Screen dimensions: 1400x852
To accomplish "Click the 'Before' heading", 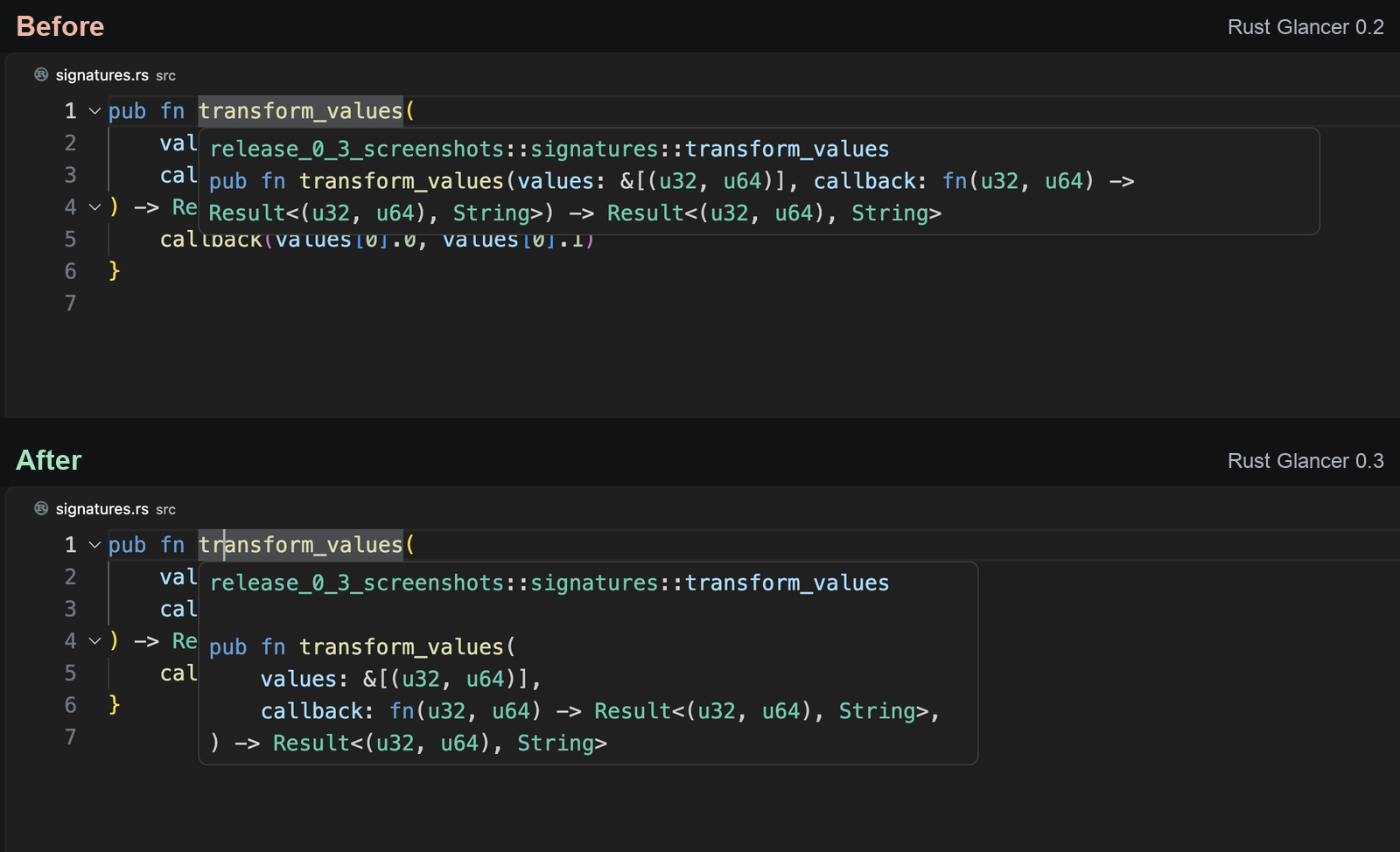I will point(60,26).
